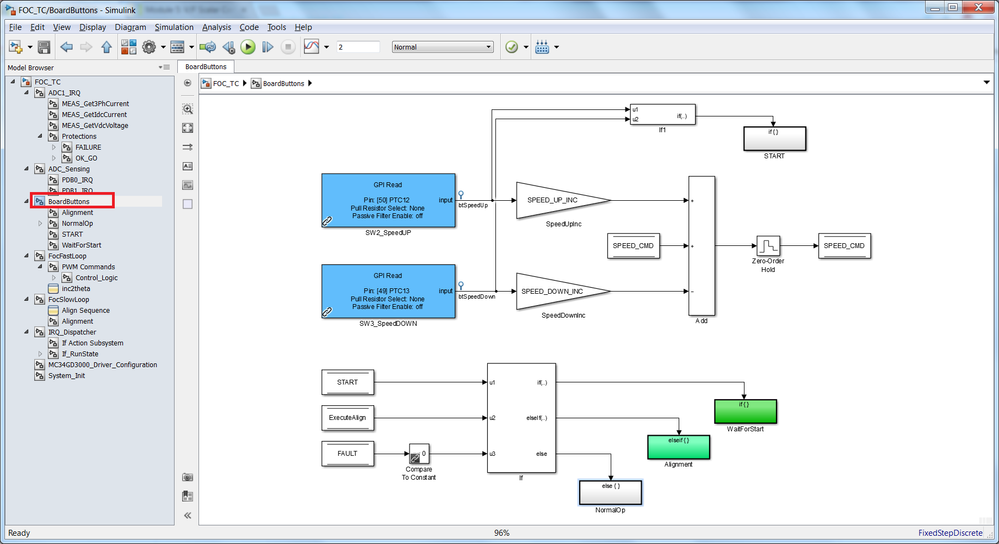
Task: Click the Stop simulation button
Action: [288, 47]
